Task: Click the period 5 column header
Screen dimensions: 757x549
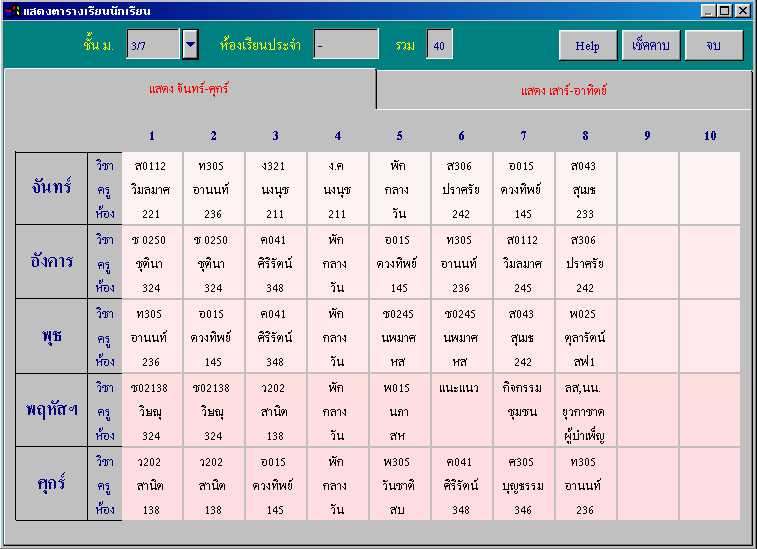Action: tap(399, 136)
